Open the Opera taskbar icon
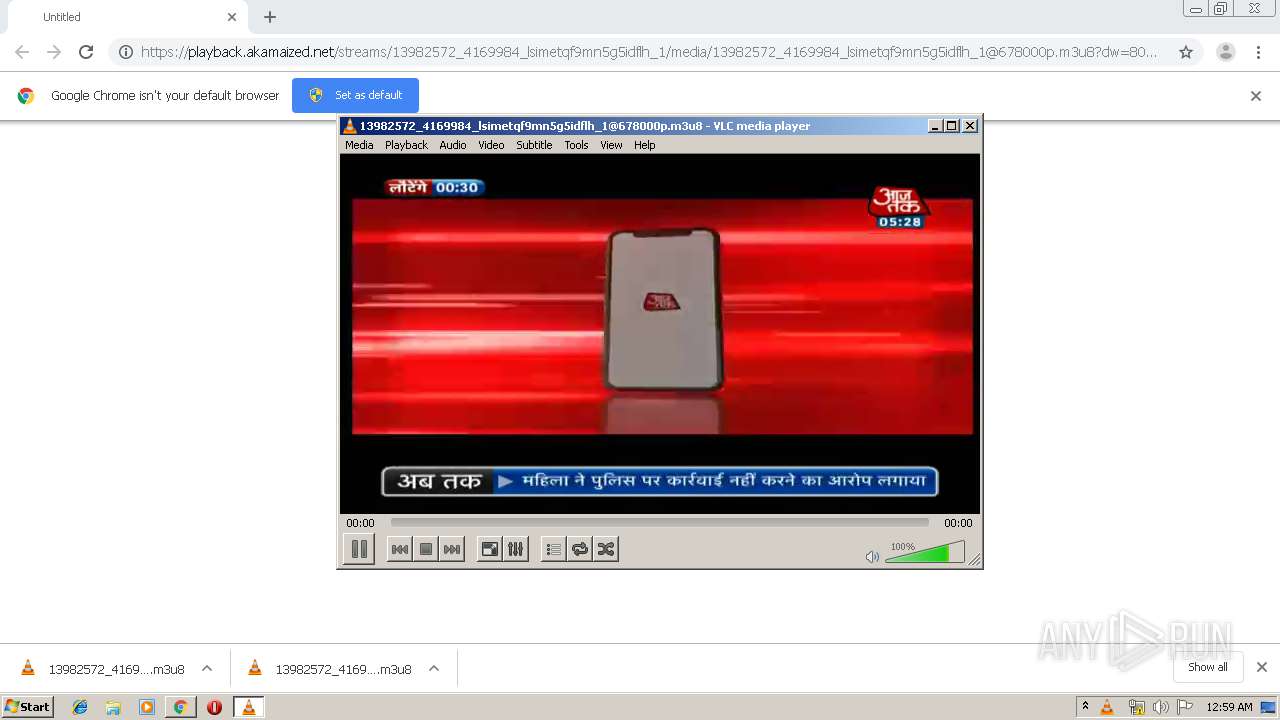Viewport: 1280px width, 720px height. tap(214, 707)
